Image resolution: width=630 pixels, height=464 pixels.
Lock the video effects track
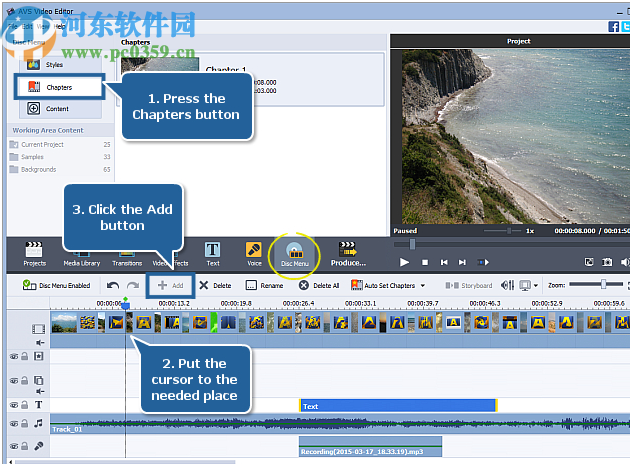pyautogui.click(x=25, y=356)
